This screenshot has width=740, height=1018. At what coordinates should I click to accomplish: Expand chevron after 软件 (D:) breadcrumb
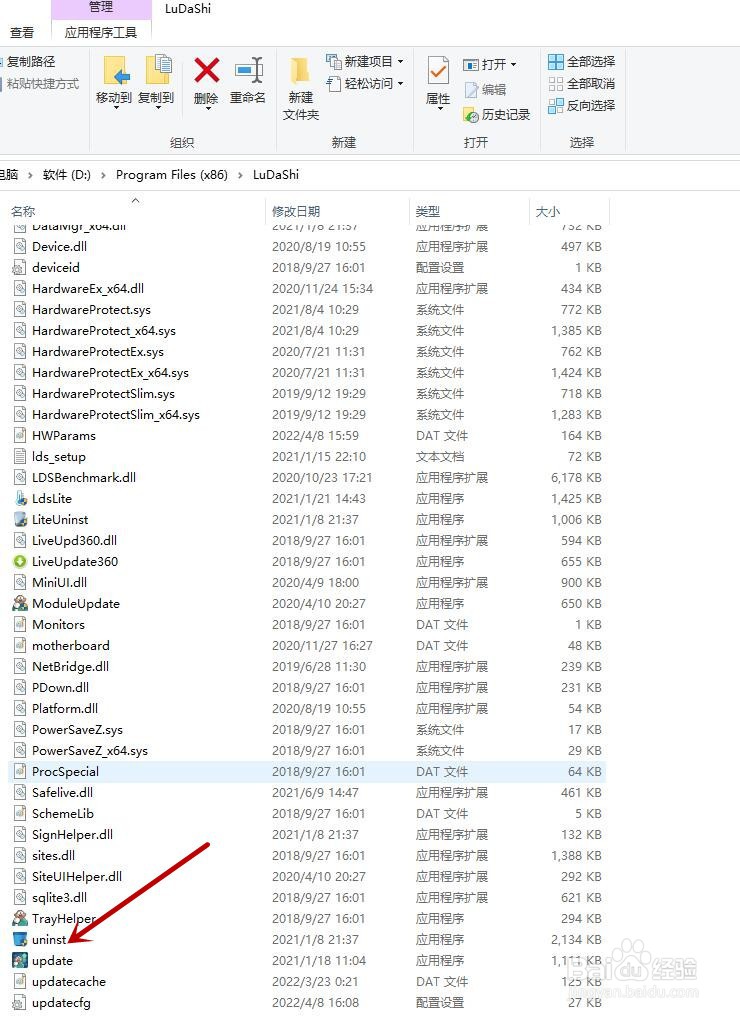tap(103, 175)
